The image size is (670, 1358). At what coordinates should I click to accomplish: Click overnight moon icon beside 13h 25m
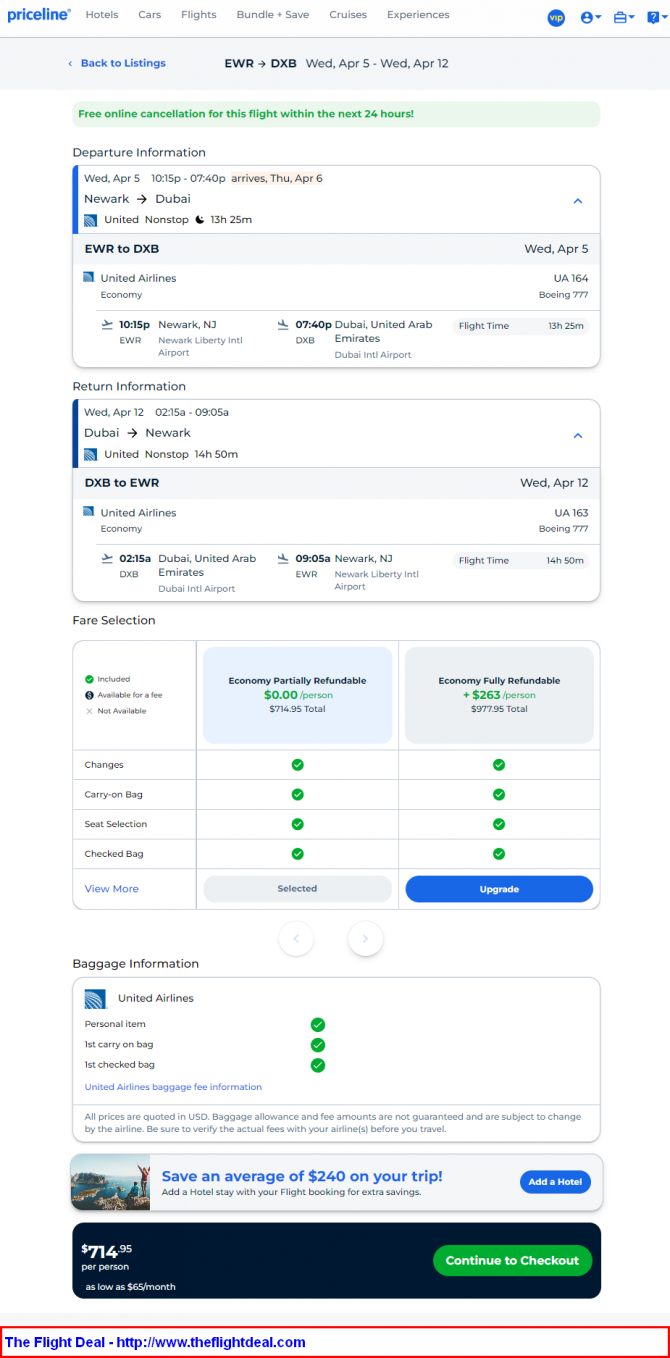coord(200,219)
